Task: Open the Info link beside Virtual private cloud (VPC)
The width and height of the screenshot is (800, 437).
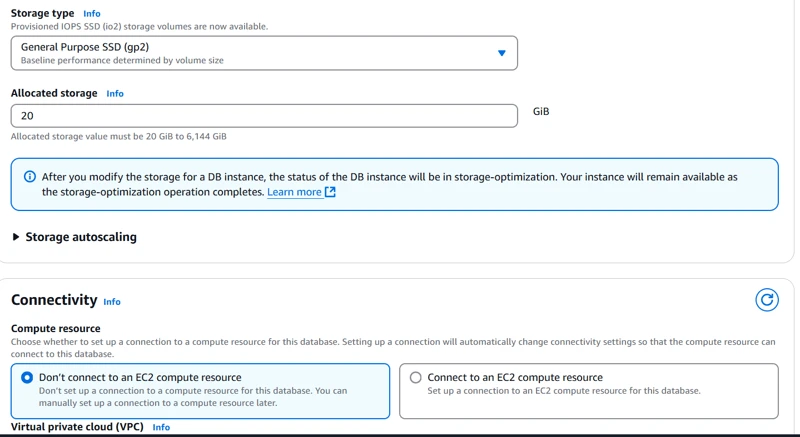Action: pos(161,427)
